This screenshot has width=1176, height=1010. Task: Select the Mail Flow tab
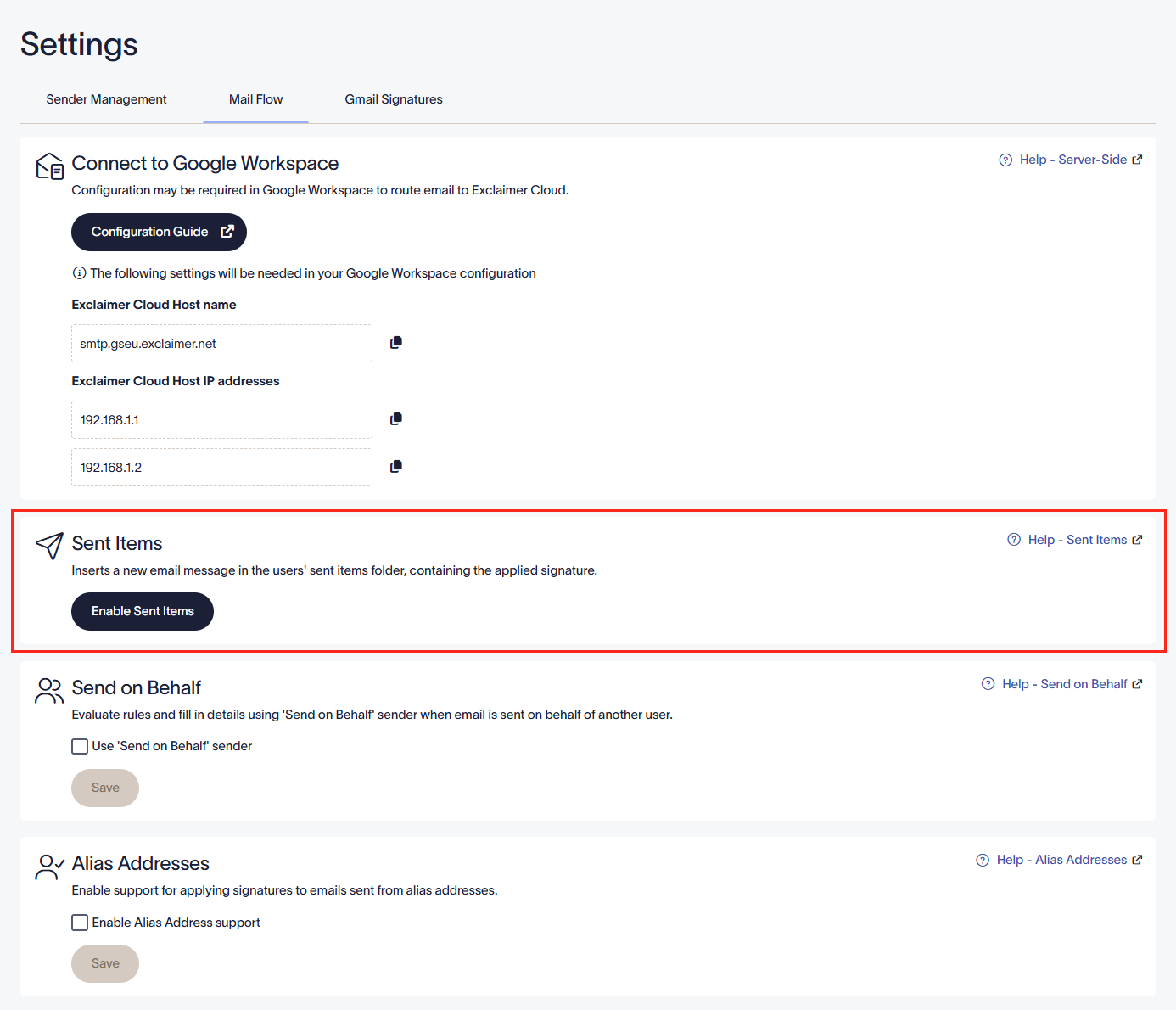tap(255, 99)
